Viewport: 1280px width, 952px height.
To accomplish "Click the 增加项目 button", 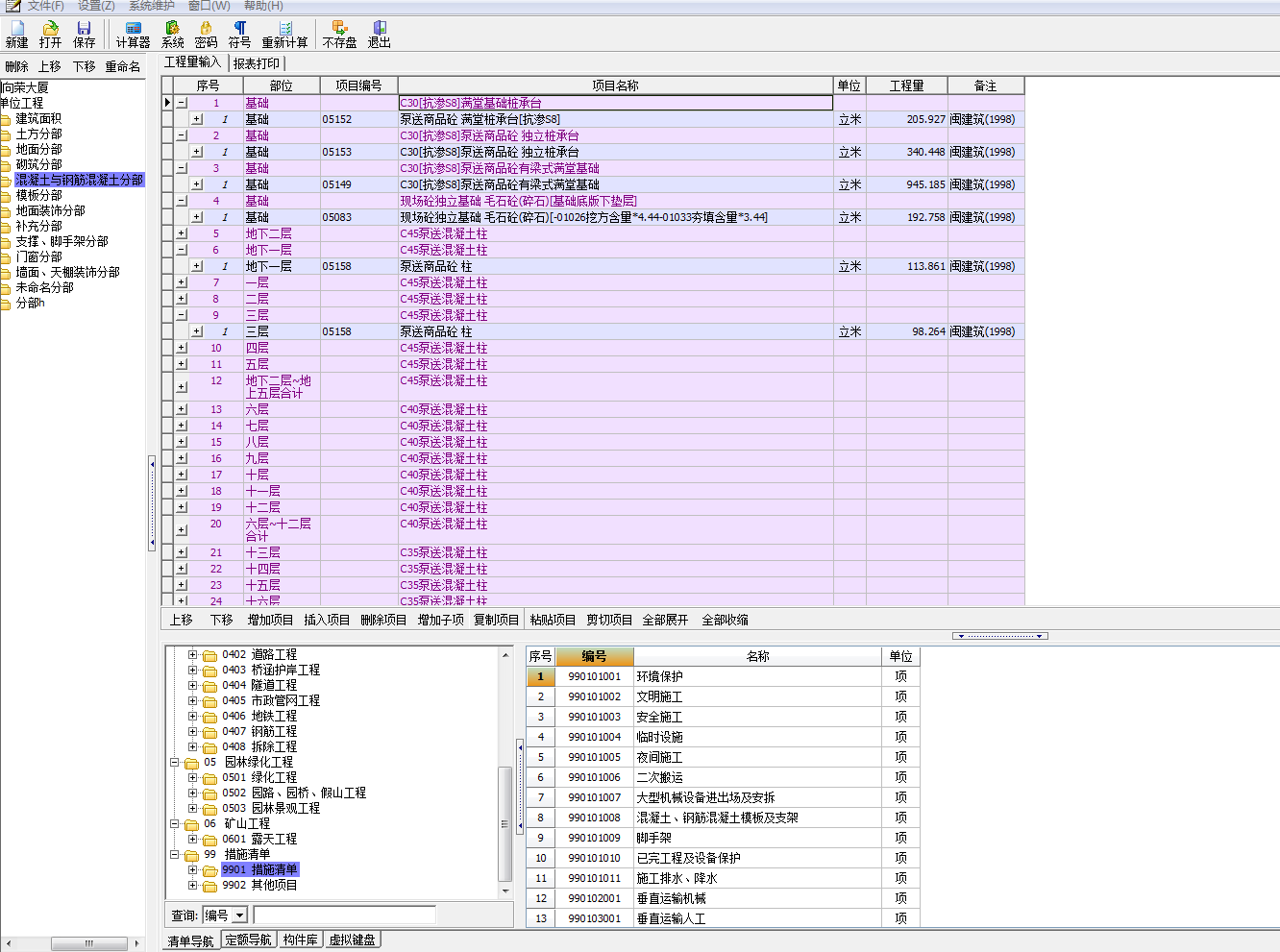I will [270, 620].
